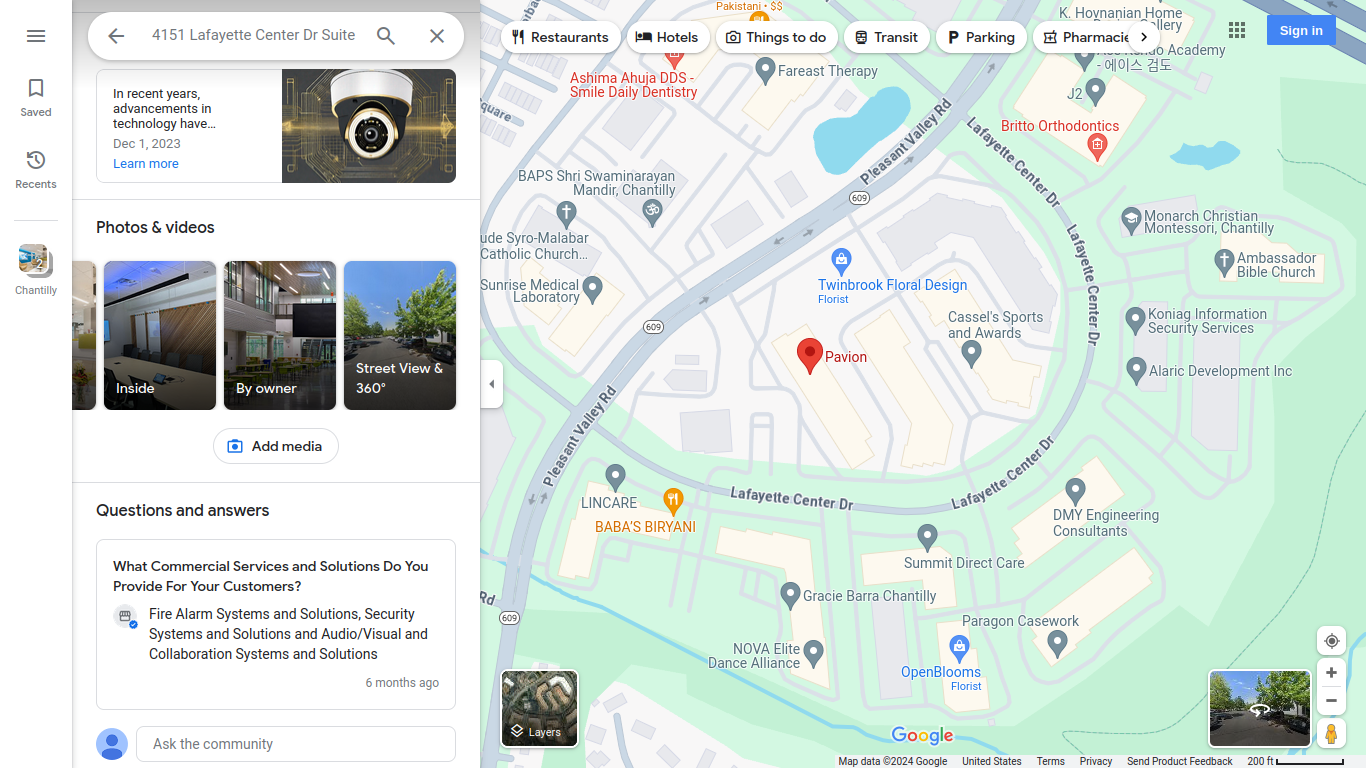
Task: Click Paragon Casework map pin
Action: (x=1057, y=643)
